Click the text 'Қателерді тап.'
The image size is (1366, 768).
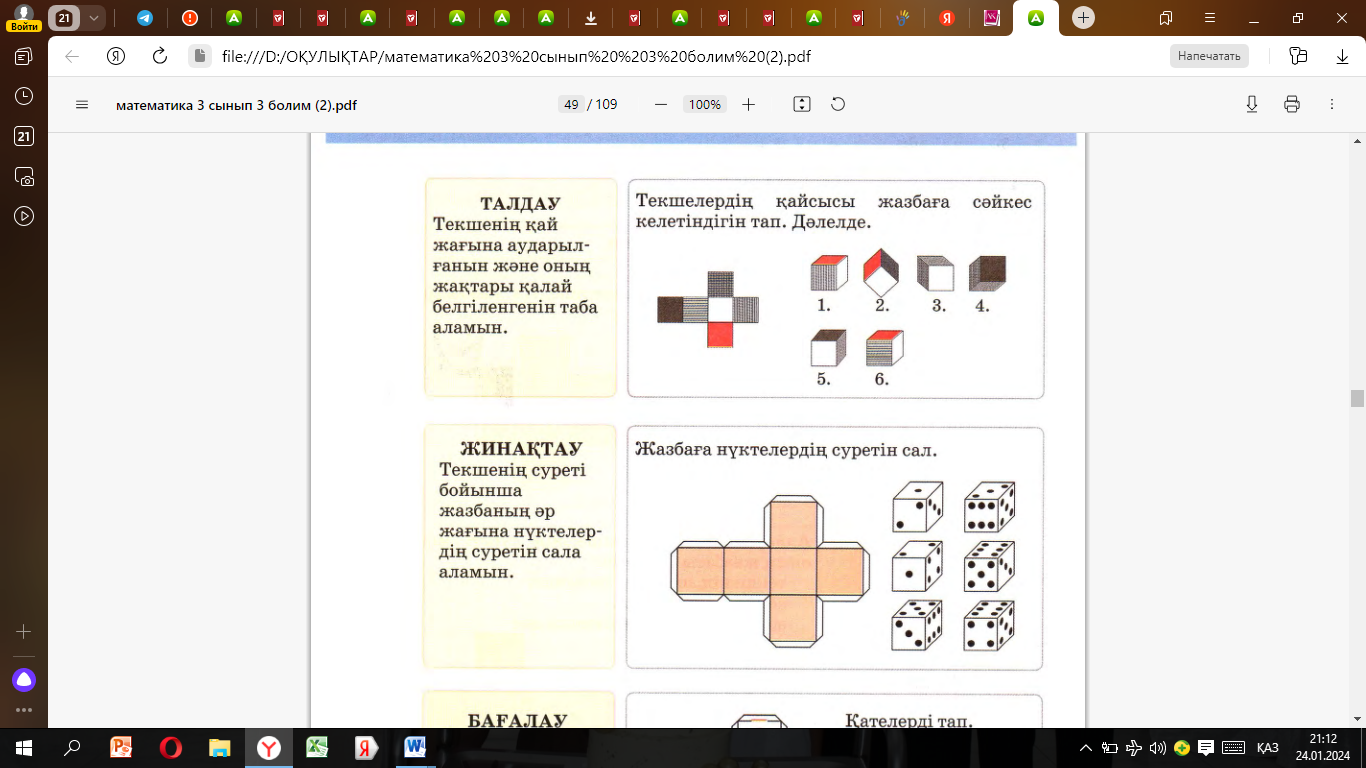(909, 720)
